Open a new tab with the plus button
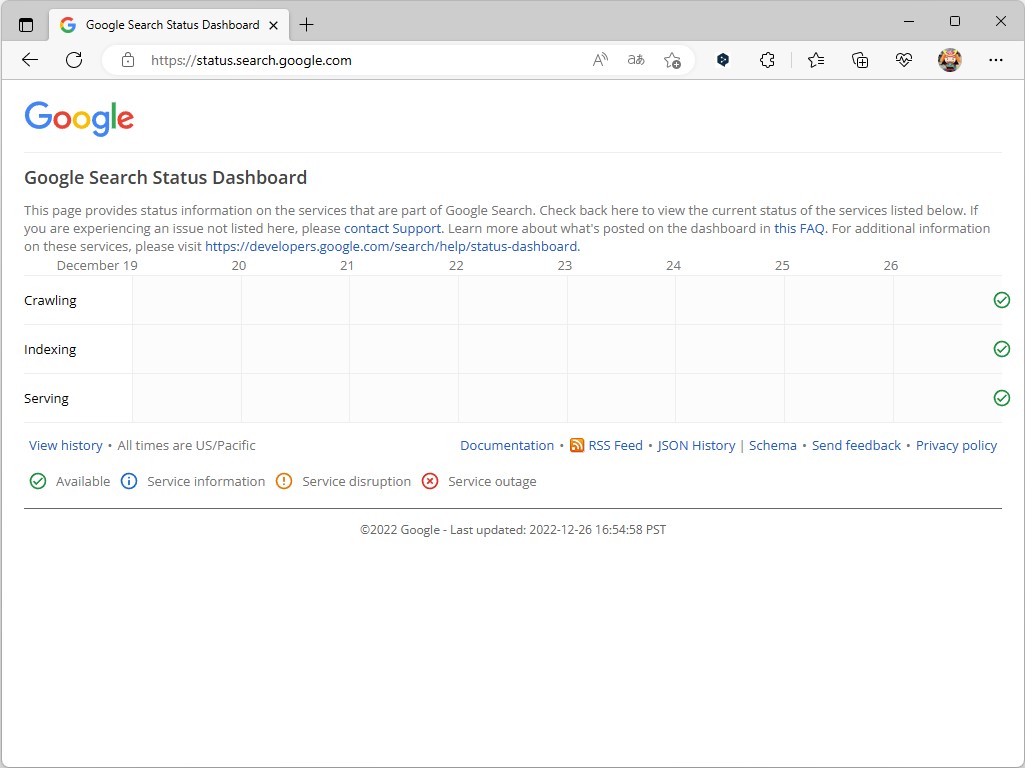Viewport: 1025px width, 768px height. tap(306, 25)
